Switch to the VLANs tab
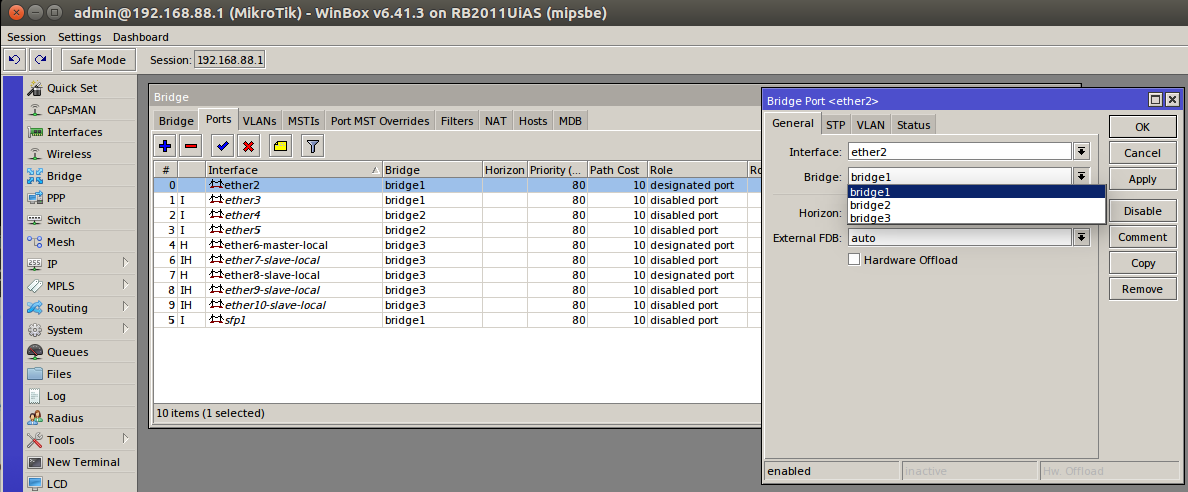Image resolution: width=1188 pixels, height=492 pixels. [x=259, y=121]
